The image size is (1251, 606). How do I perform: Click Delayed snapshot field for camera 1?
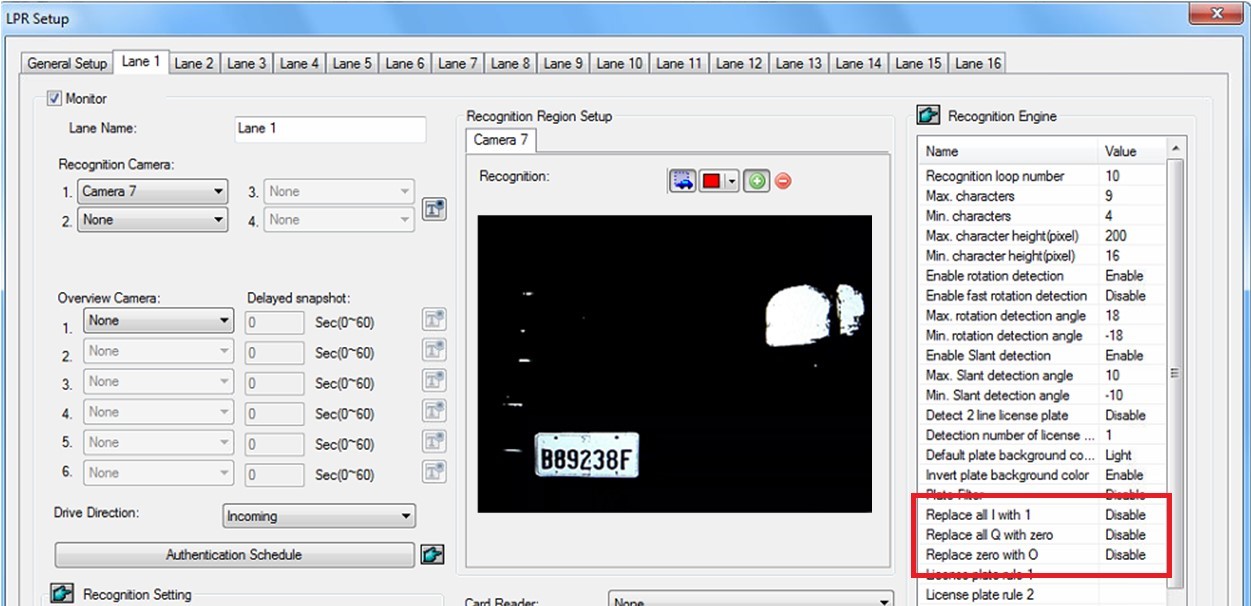coord(274,322)
